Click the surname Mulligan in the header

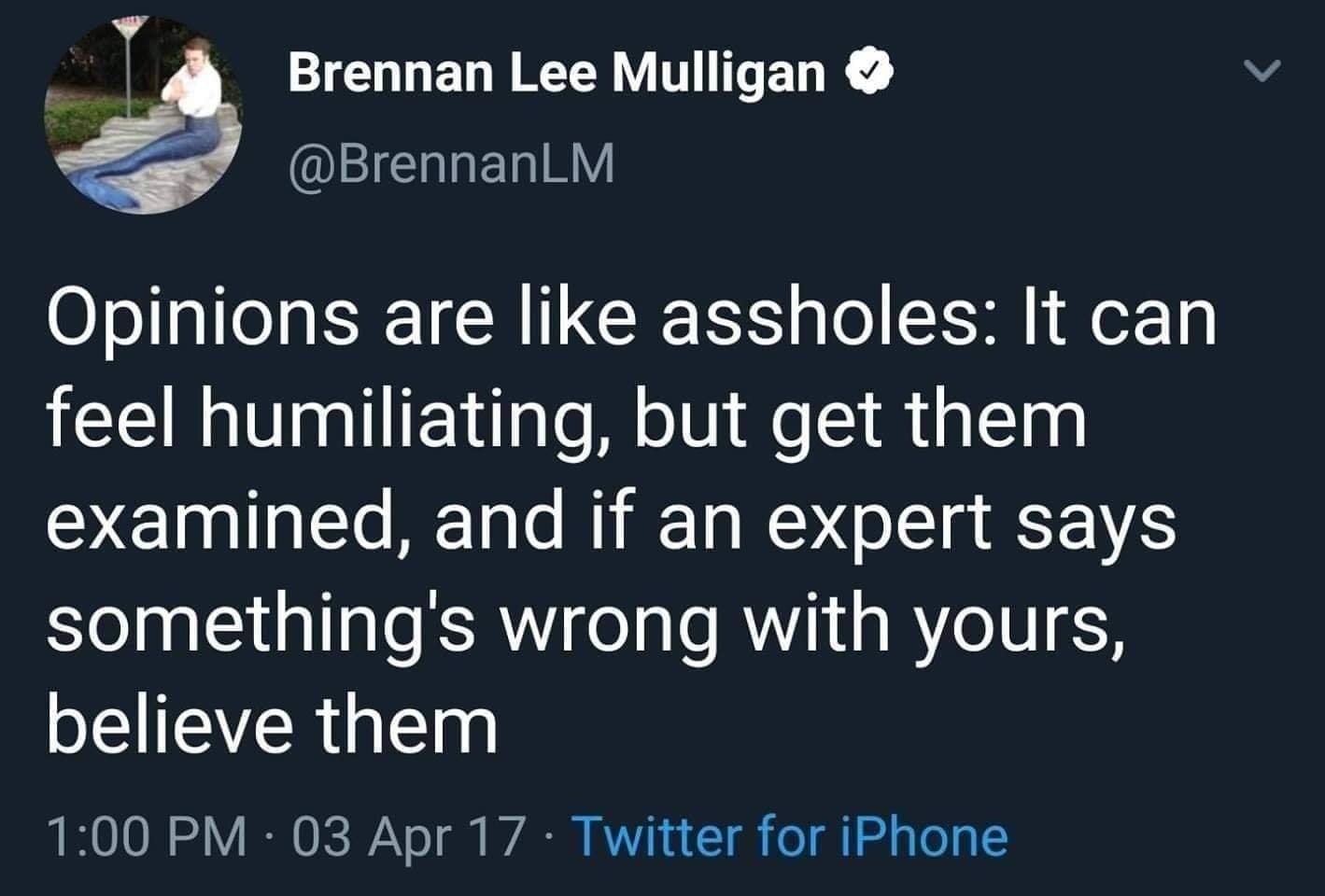[719, 72]
